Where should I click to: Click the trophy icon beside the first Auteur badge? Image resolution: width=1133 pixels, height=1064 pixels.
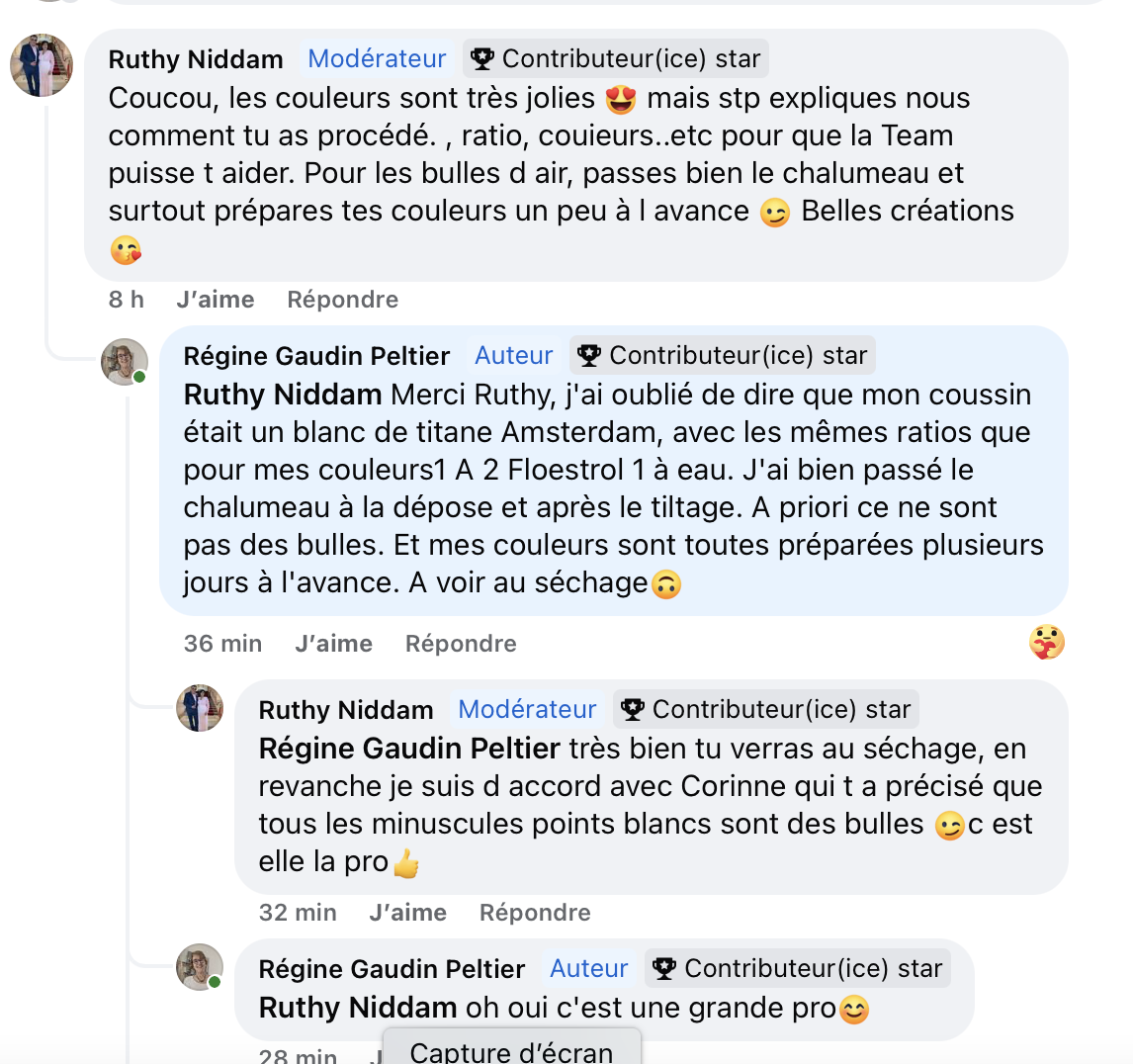589,356
